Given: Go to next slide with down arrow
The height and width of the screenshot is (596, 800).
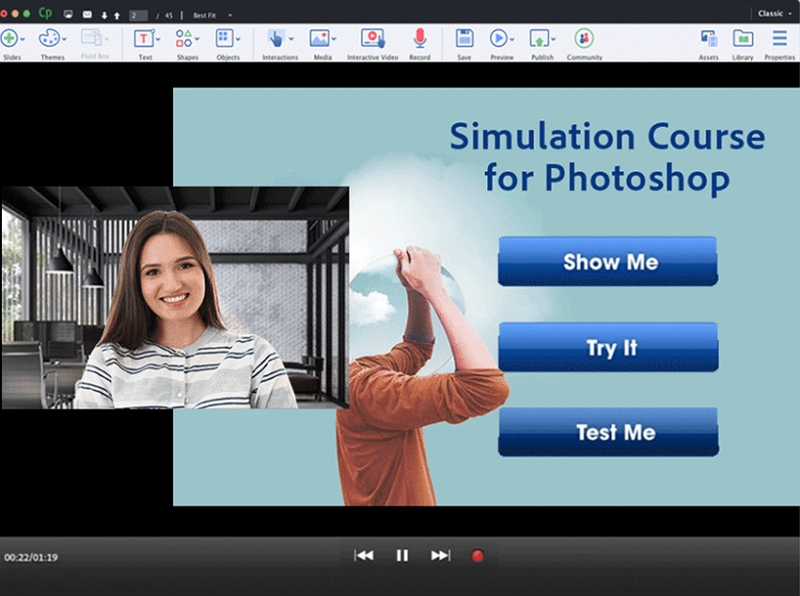Looking at the screenshot, I should (x=104, y=15).
